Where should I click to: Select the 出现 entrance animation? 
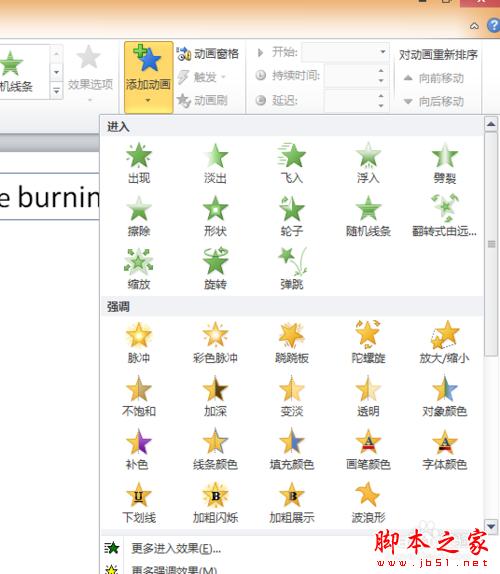pos(139,163)
